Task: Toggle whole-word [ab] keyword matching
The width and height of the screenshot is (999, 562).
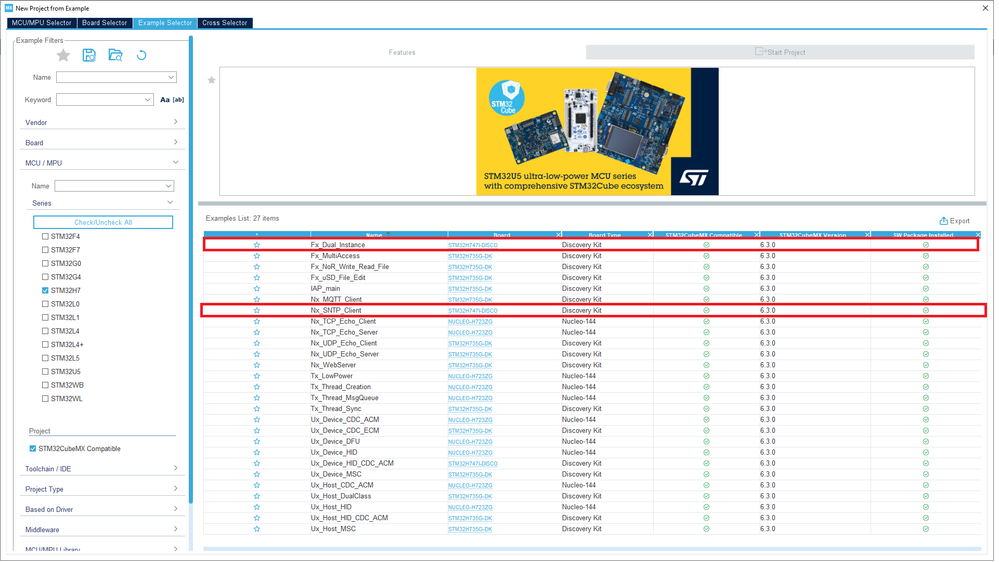Action: (178, 99)
